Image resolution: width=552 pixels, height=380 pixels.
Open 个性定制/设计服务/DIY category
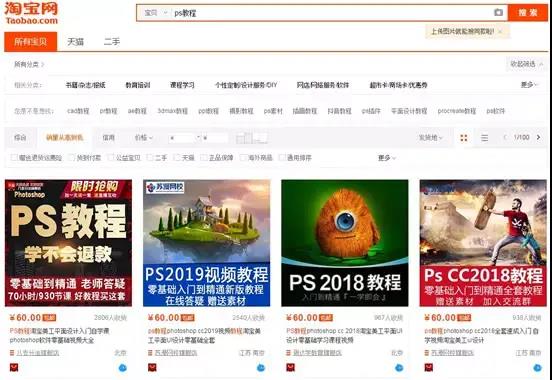pyautogui.click(x=246, y=85)
